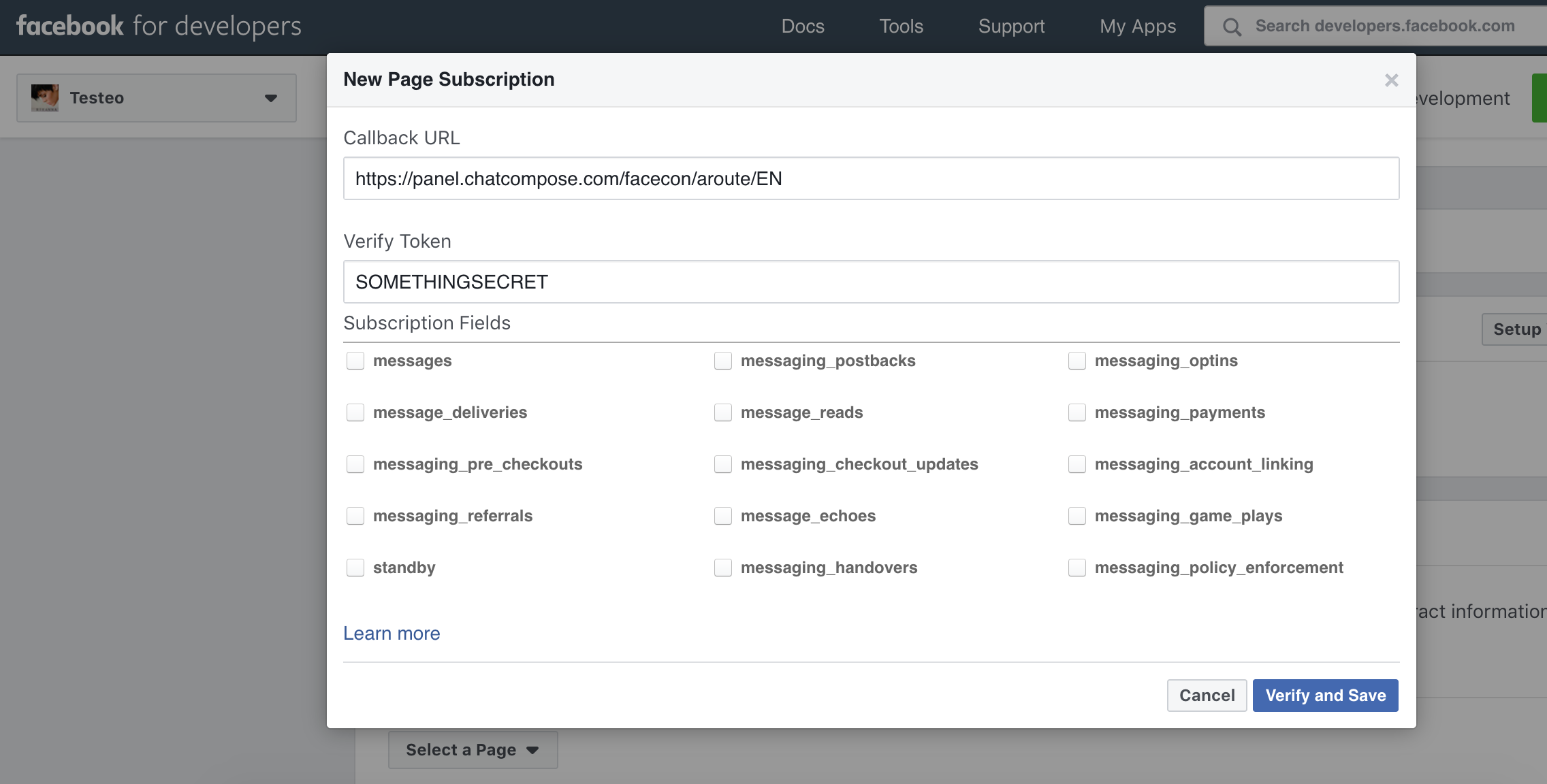
Task: Open the Testeo app dropdown
Action: tap(157, 98)
